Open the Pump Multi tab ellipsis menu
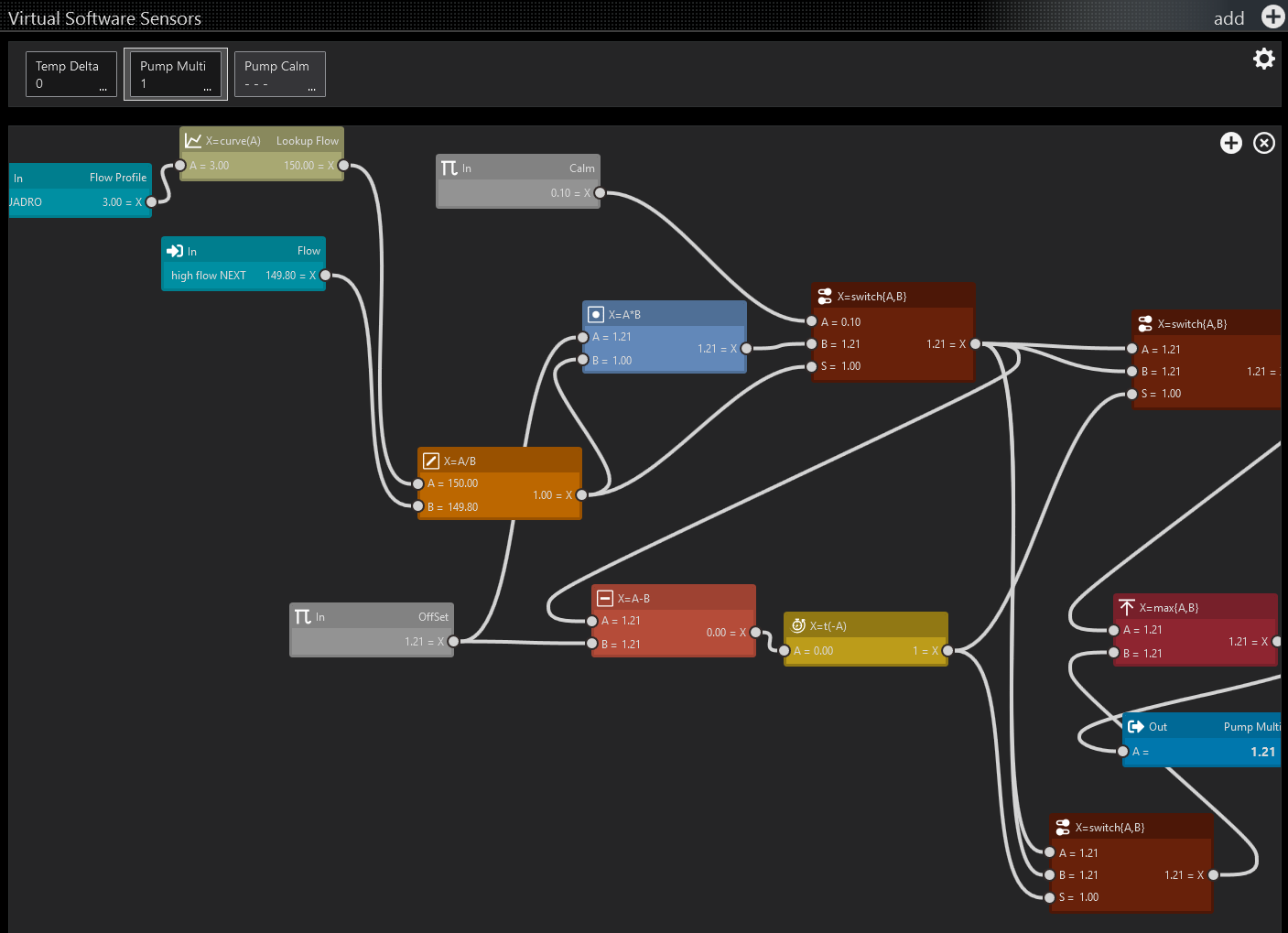Screen dimensions: 1288x933 click(208, 89)
